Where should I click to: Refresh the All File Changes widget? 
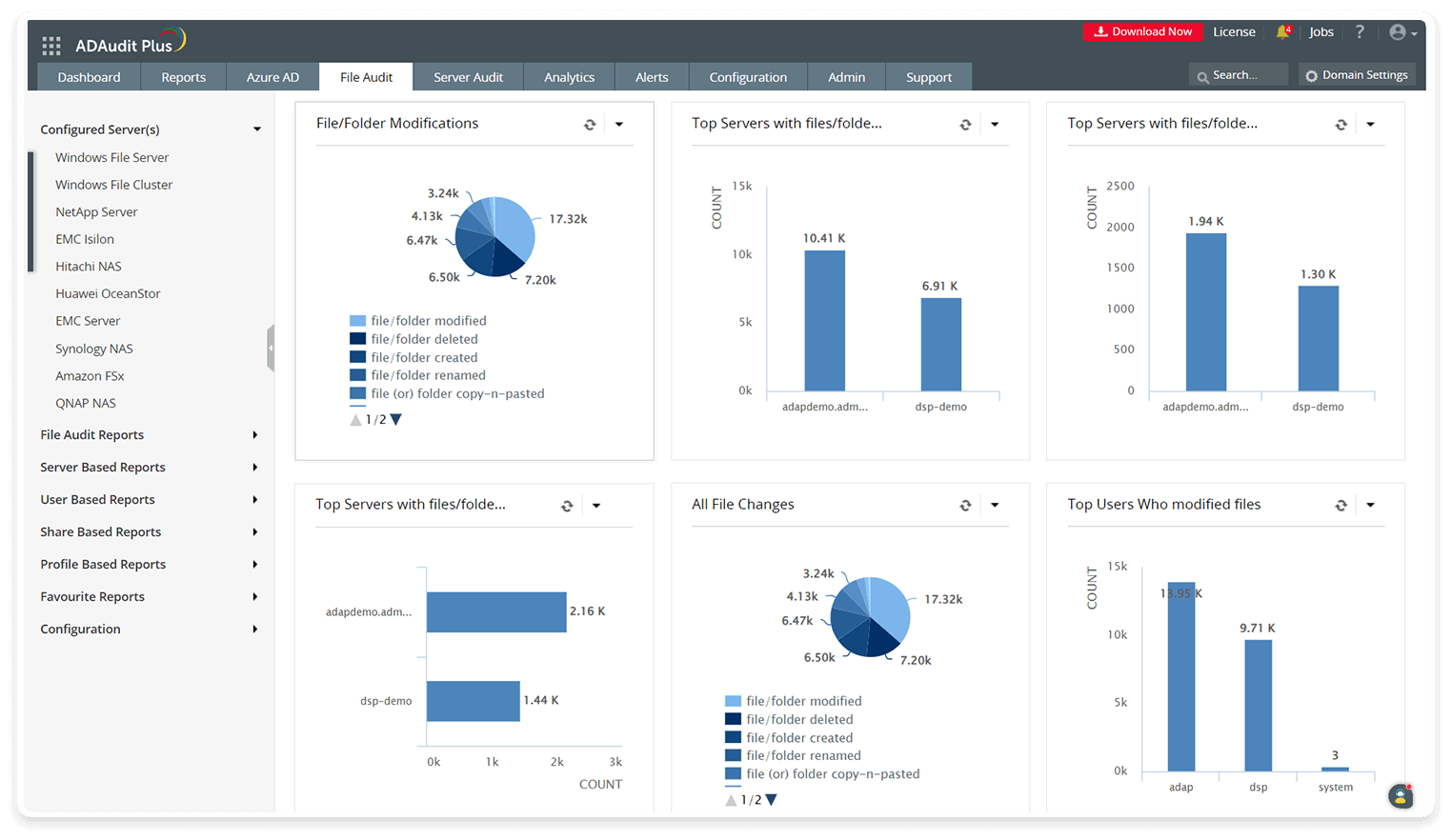pos(965,505)
